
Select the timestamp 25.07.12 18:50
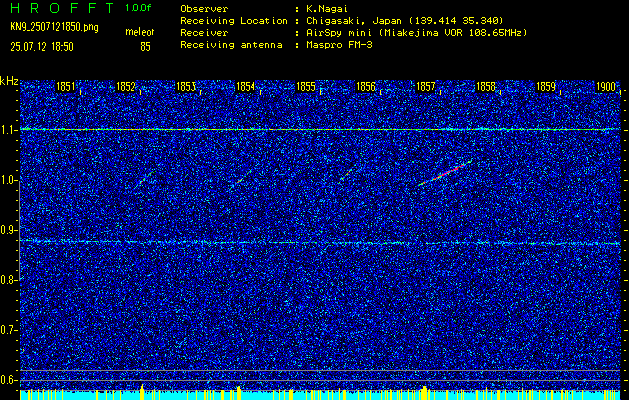pos(42,47)
